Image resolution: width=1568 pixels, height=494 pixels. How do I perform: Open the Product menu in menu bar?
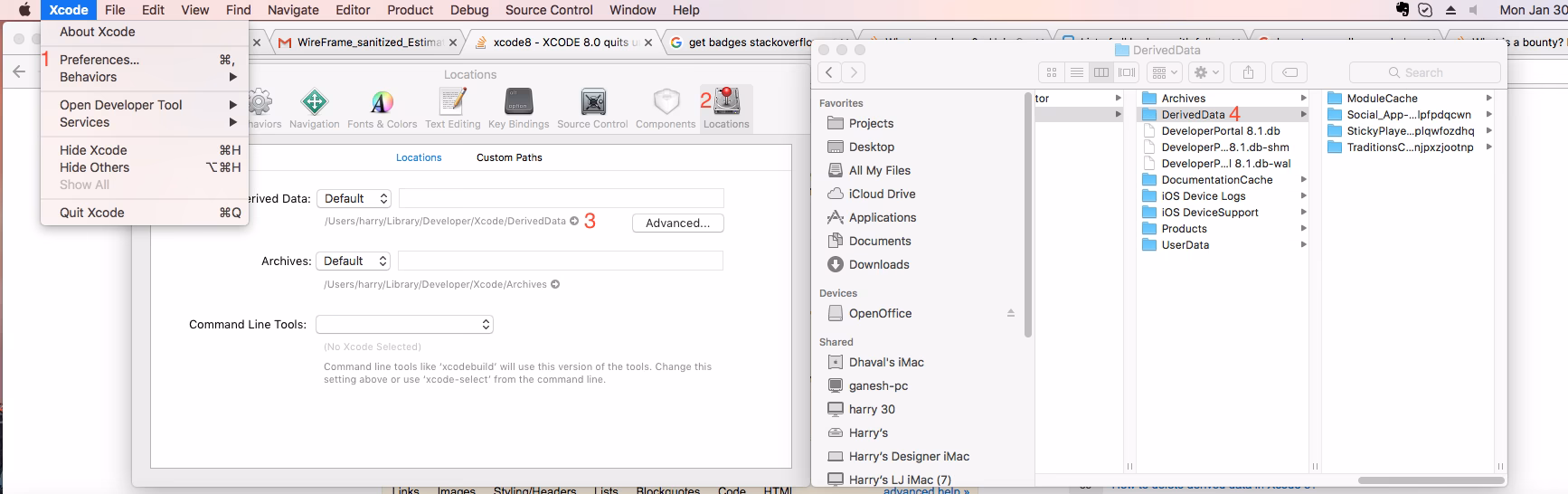(x=411, y=10)
